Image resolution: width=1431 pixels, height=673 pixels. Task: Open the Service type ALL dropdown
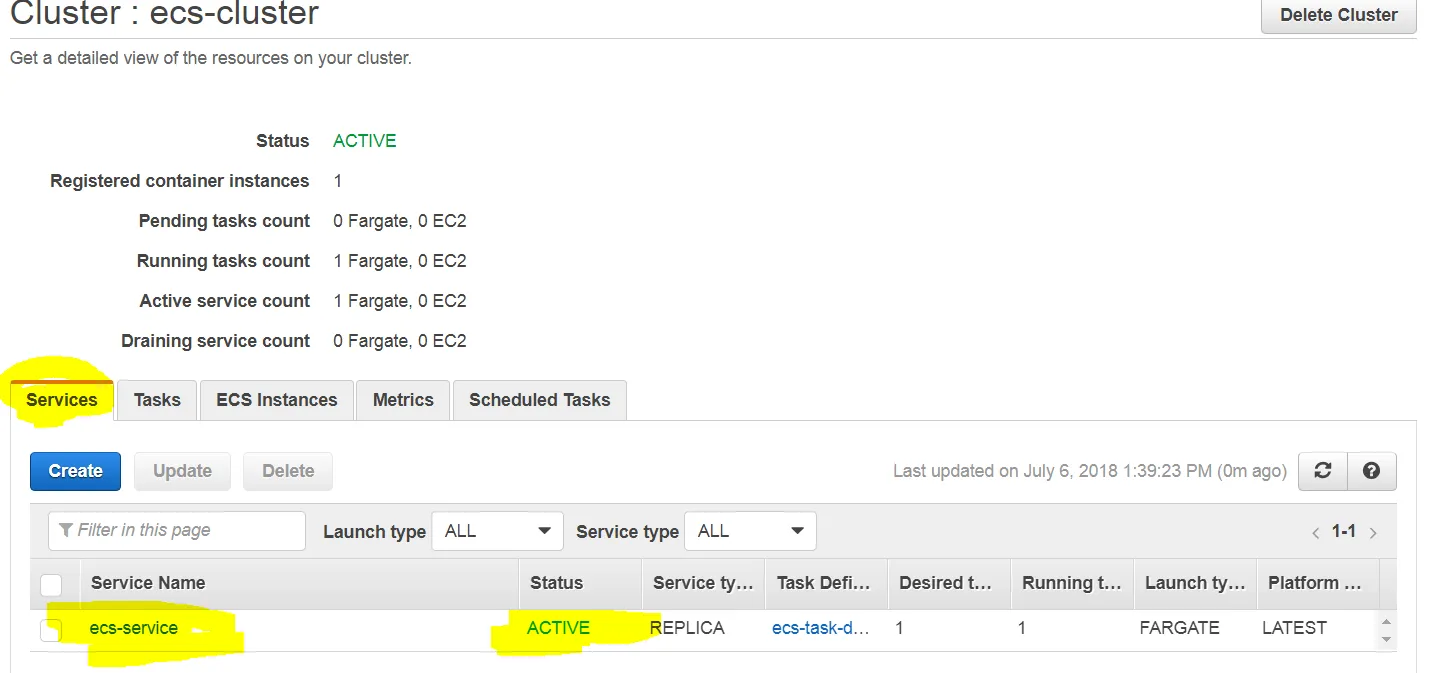(x=750, y=531)
